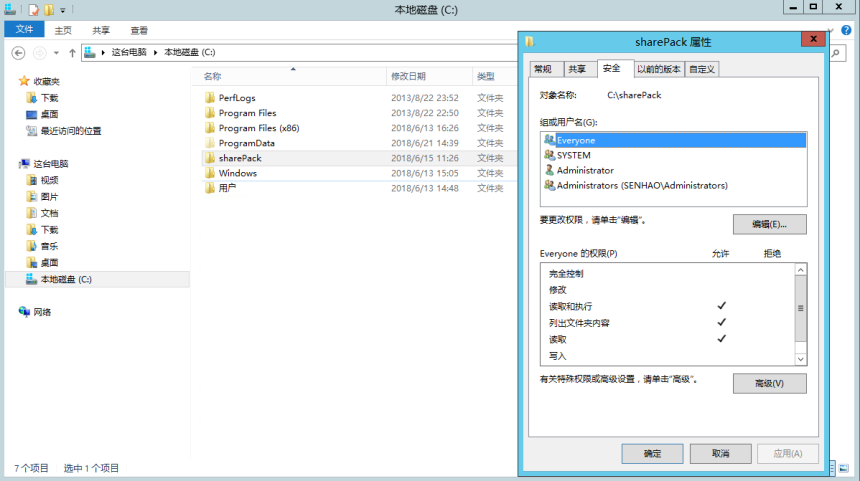The image size is (860, 481).
Task: Switch to the 共享 tab in properties dialog
Action: 577,69
